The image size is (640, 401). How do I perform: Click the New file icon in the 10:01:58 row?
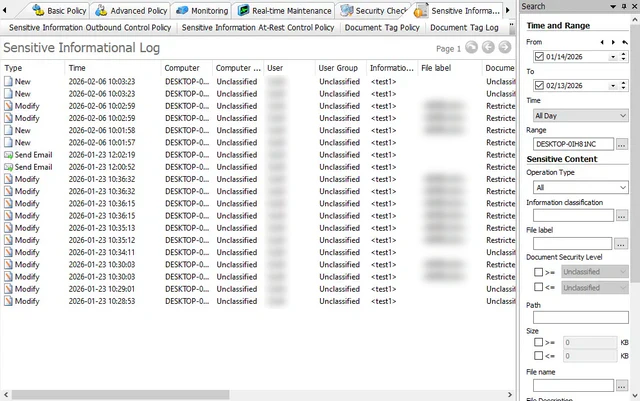tap(9, 130)
